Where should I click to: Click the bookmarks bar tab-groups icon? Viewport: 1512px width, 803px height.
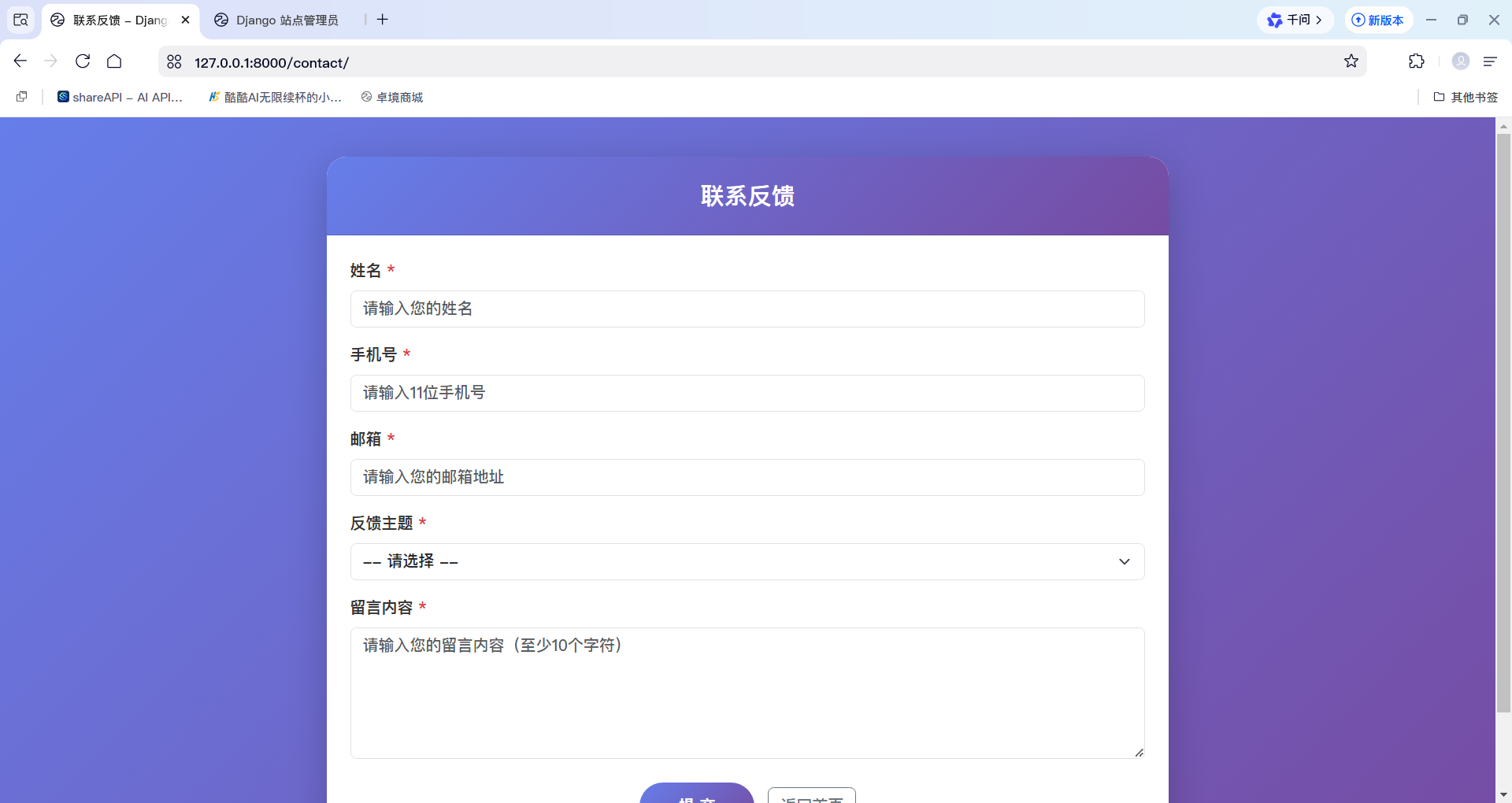coord(22,97)
